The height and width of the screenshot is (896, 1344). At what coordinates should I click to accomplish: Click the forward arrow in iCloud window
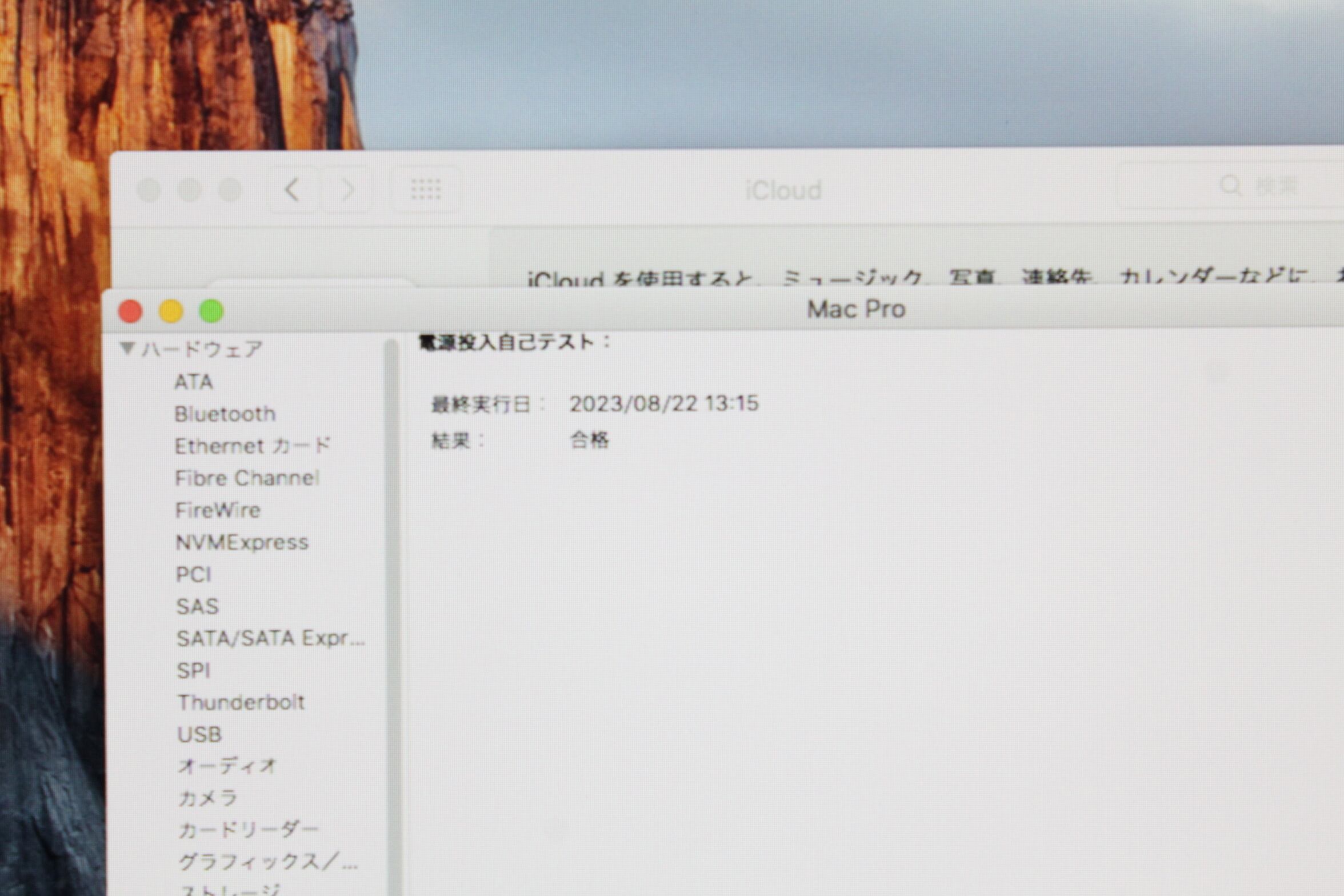[x=347, y=190]
